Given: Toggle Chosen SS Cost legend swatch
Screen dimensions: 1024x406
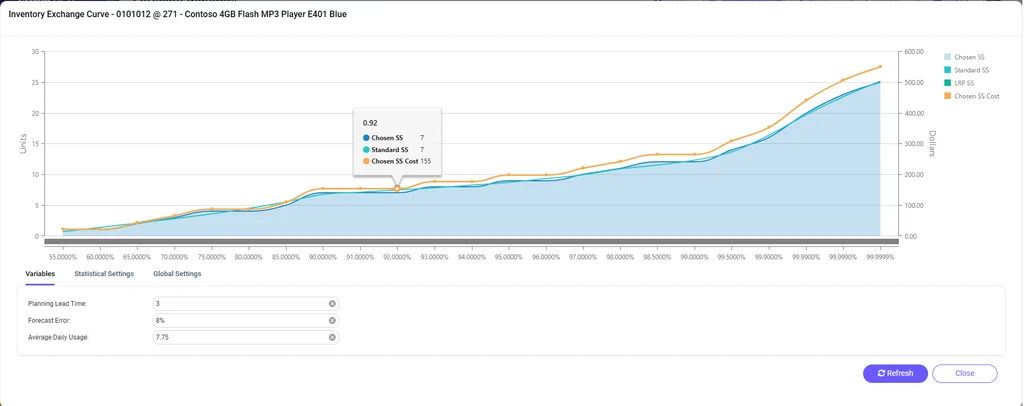Looking at the screenshot, I should tap(948, 96).
